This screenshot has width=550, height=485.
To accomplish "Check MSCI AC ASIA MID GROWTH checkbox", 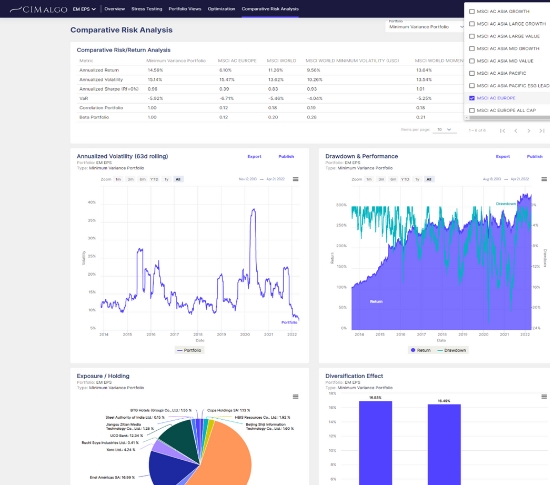I will click(x=472, y=48).
